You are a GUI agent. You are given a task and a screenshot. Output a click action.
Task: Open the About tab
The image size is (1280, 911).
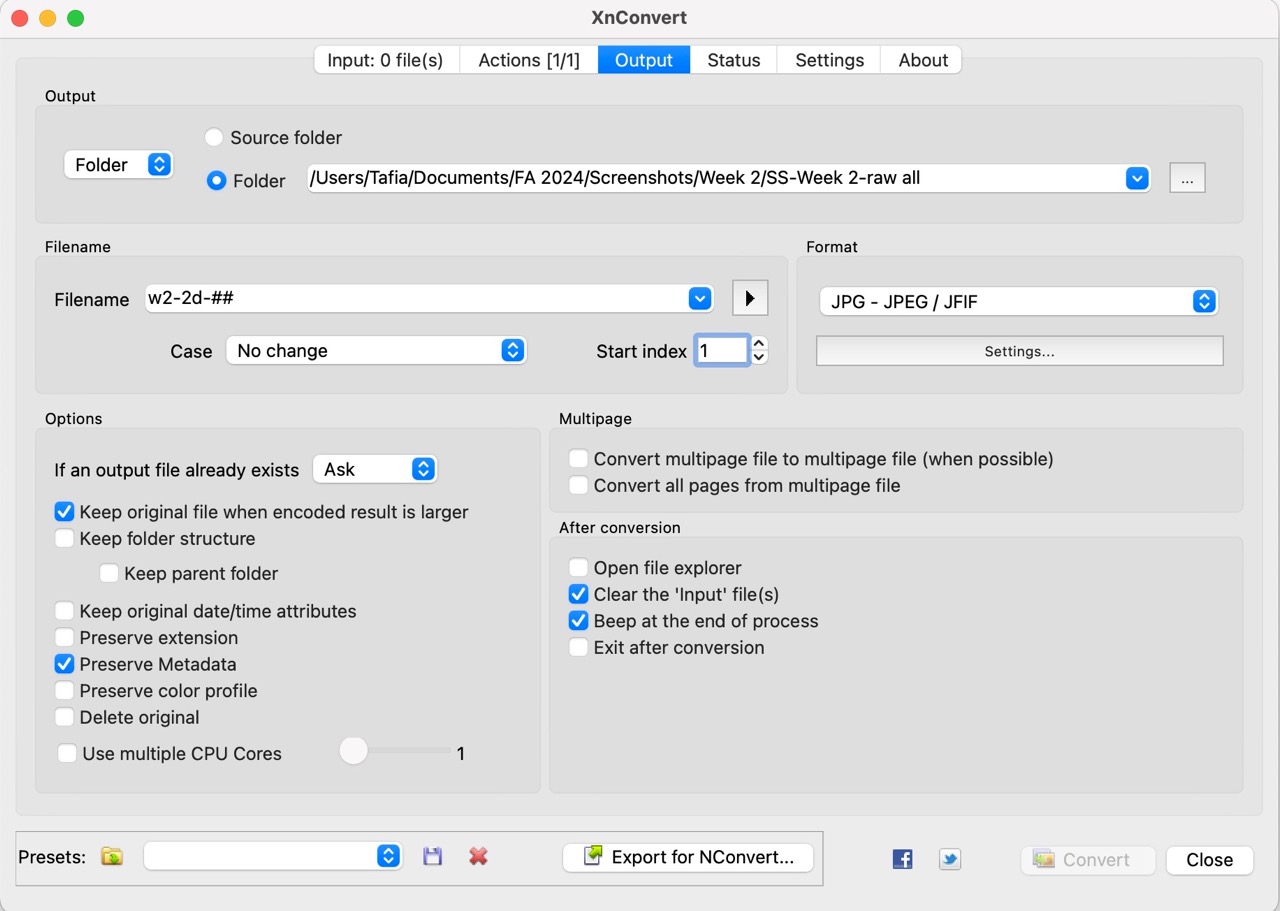(x=923, y=60)
